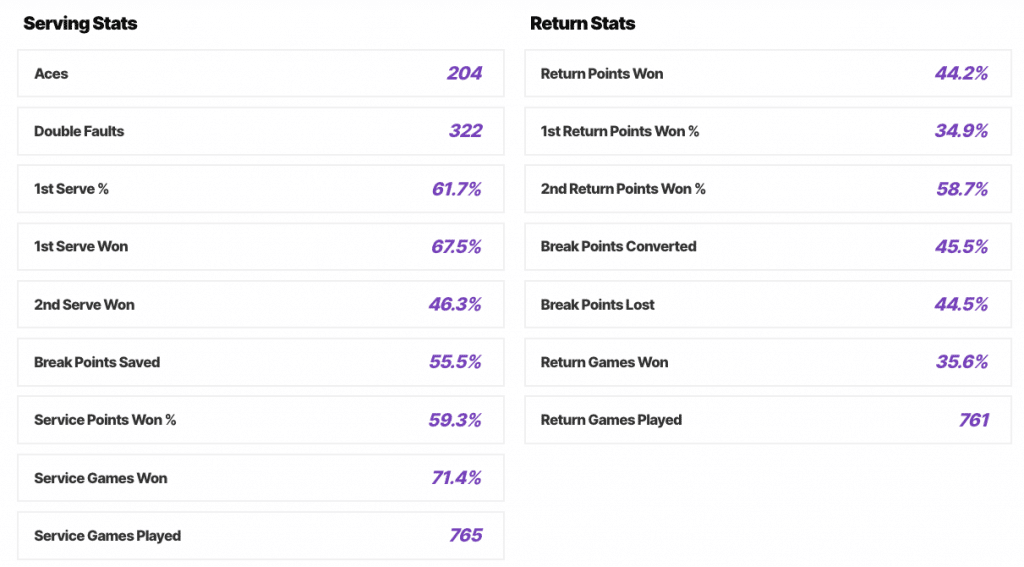Click the Break Points Converted row
Viewport: 1024px width, 567px height.
tap(768, 246)
